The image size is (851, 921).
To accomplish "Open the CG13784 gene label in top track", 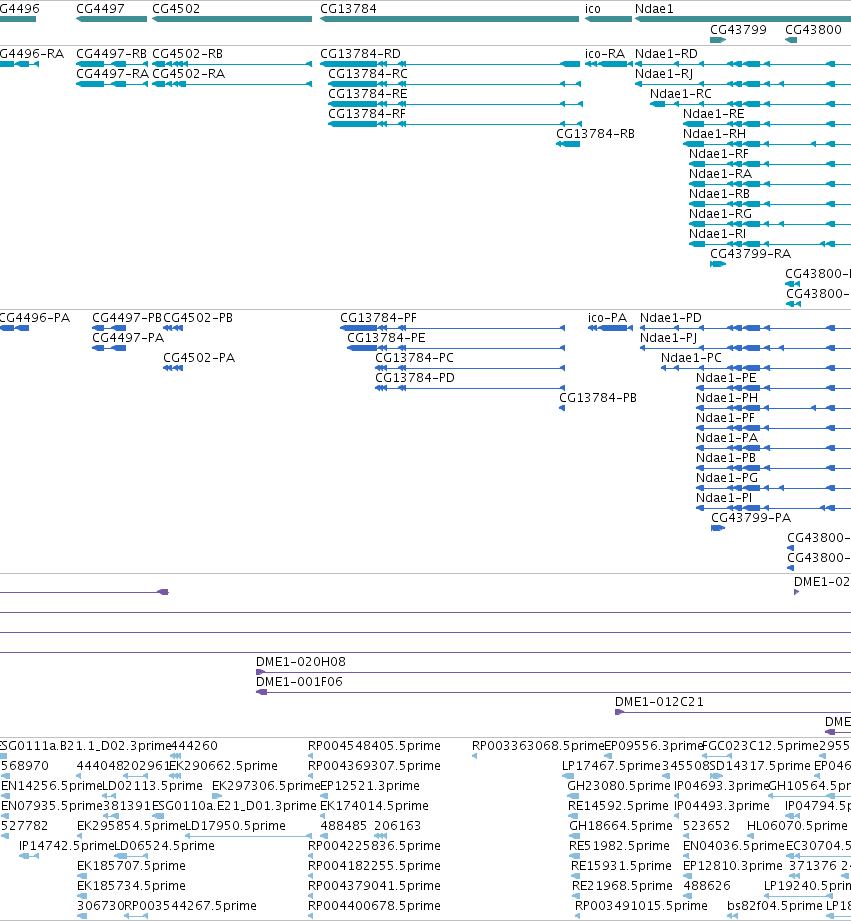I will point(348,9).
